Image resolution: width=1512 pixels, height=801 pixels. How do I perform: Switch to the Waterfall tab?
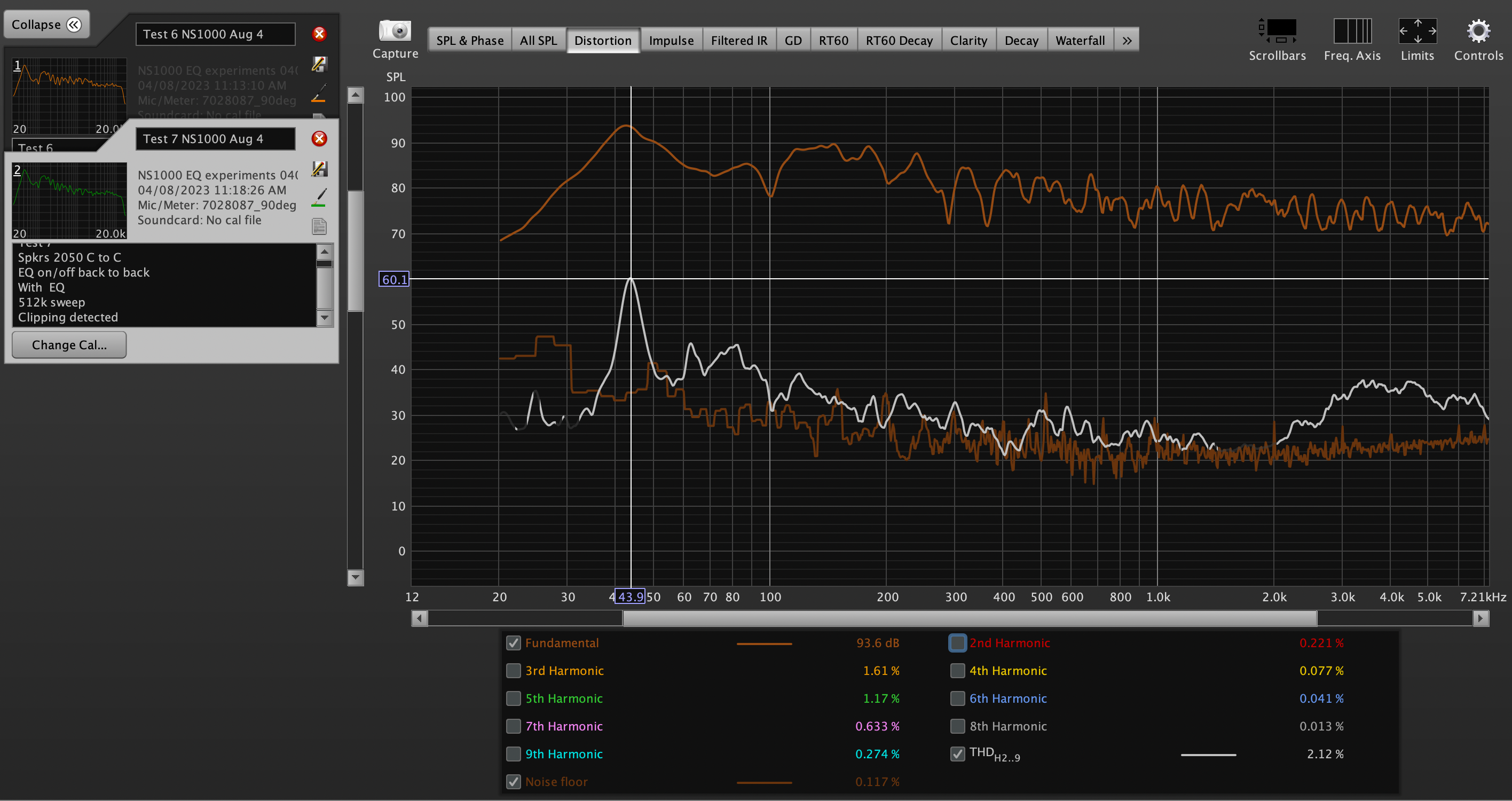[1080, 41]
